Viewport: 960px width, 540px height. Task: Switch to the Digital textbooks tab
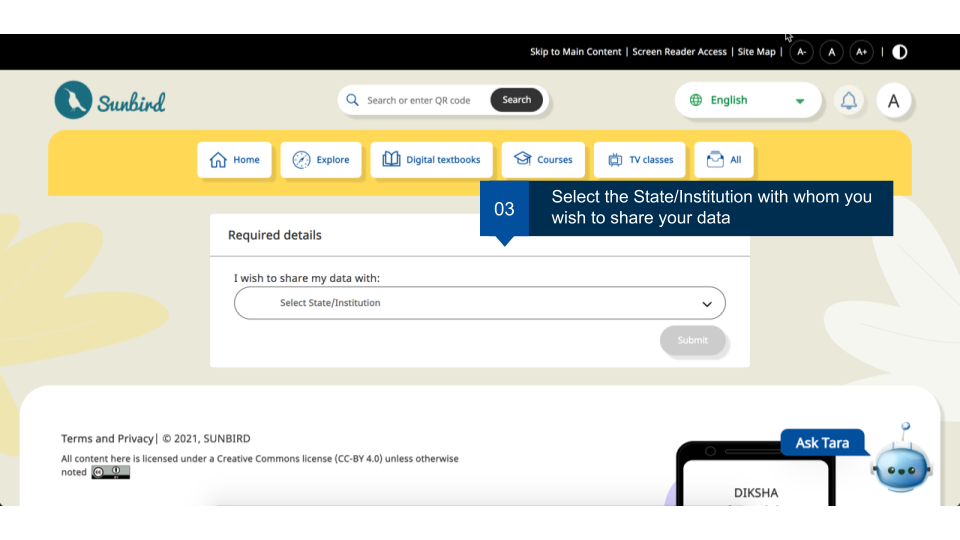431,160
